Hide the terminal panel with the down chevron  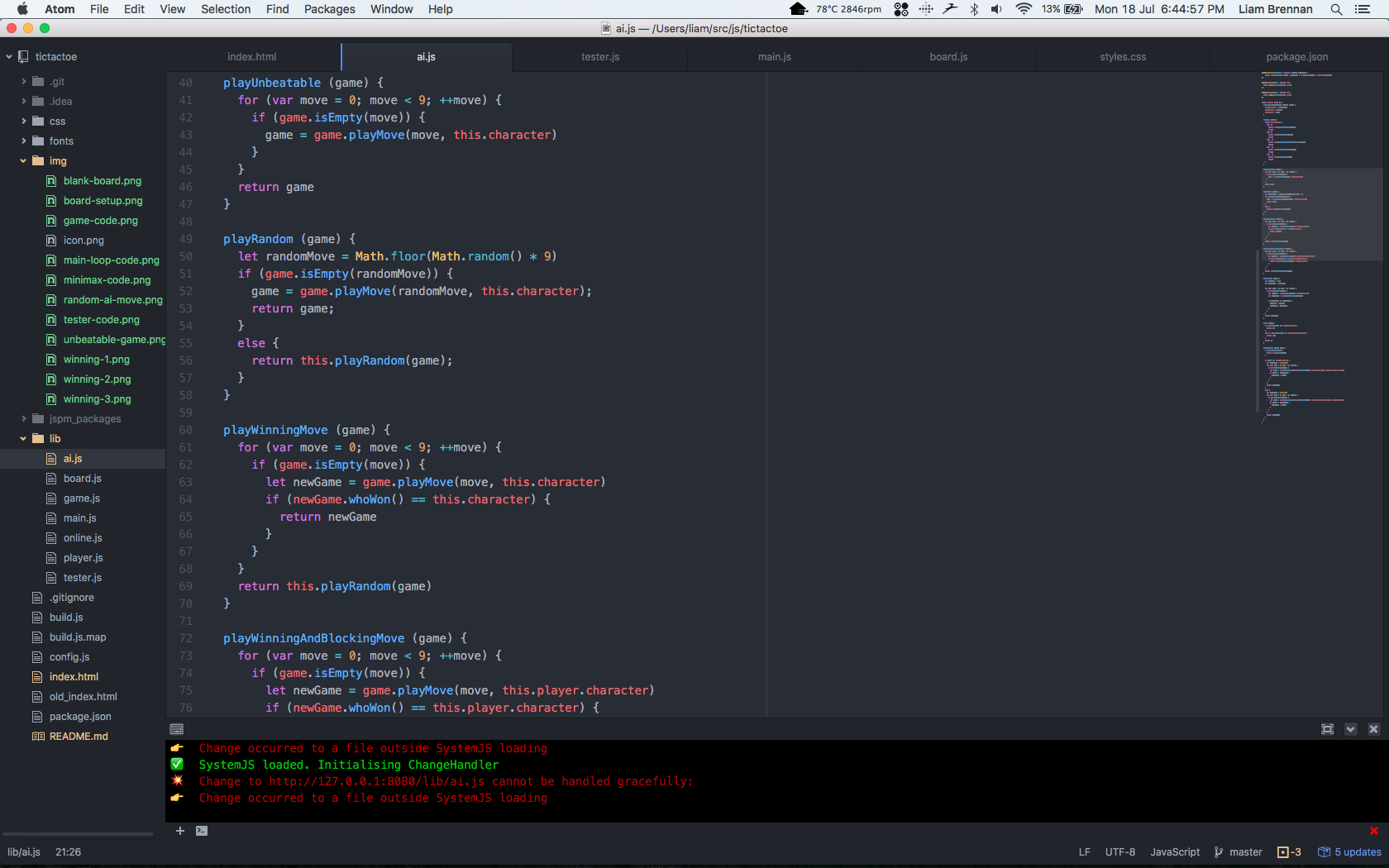1350,729
